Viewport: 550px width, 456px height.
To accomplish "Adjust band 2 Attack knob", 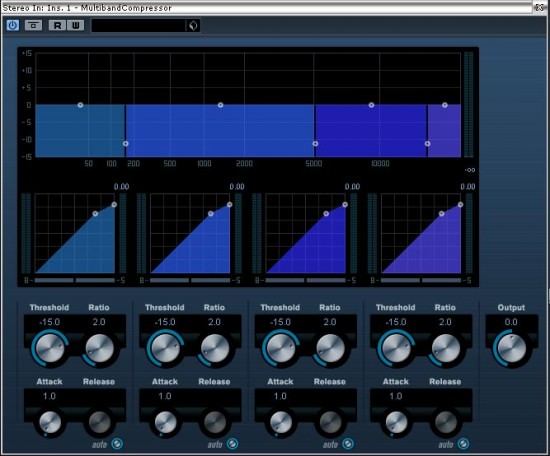I will point(165,422).
